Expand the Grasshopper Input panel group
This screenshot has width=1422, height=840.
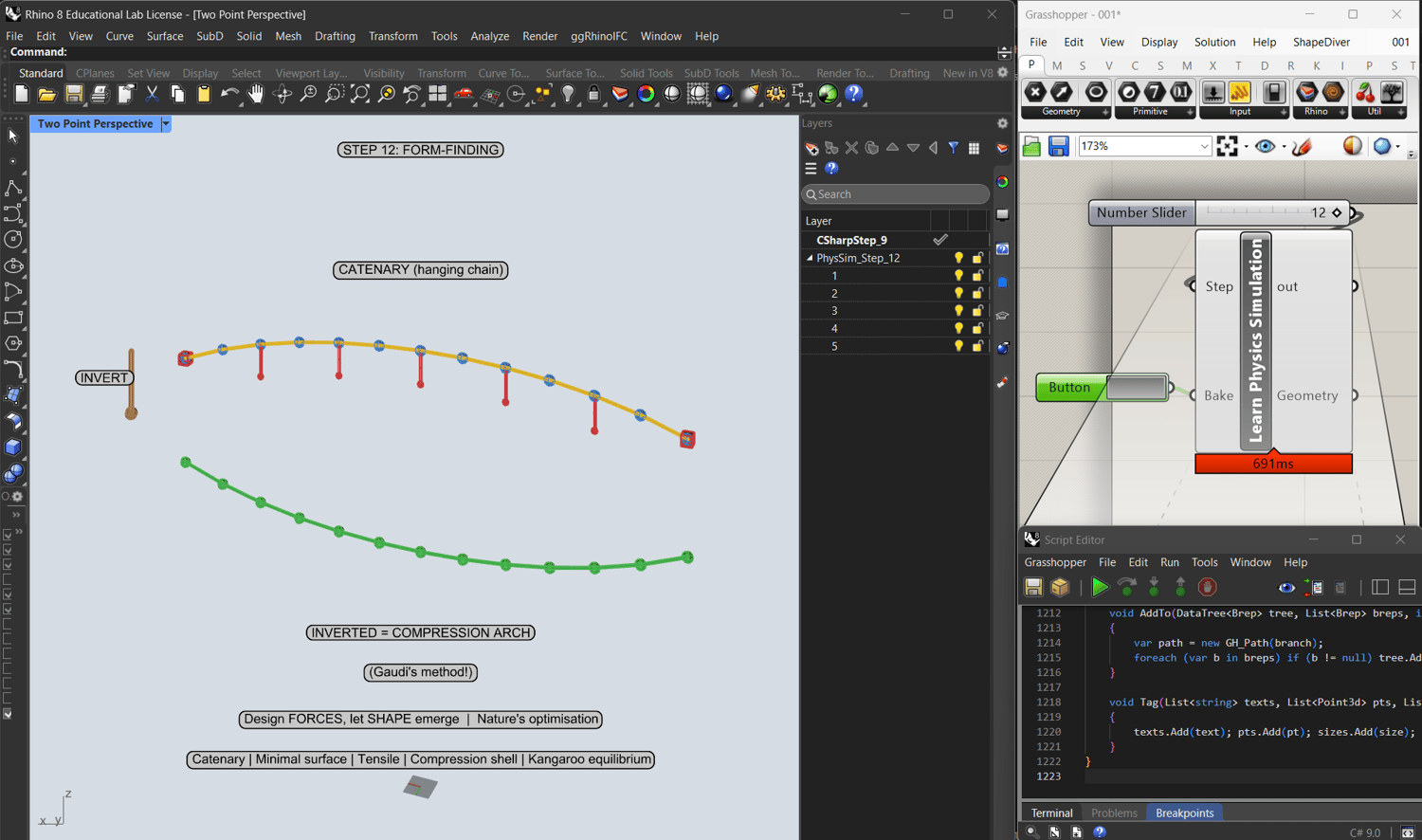pos(1284,112)
